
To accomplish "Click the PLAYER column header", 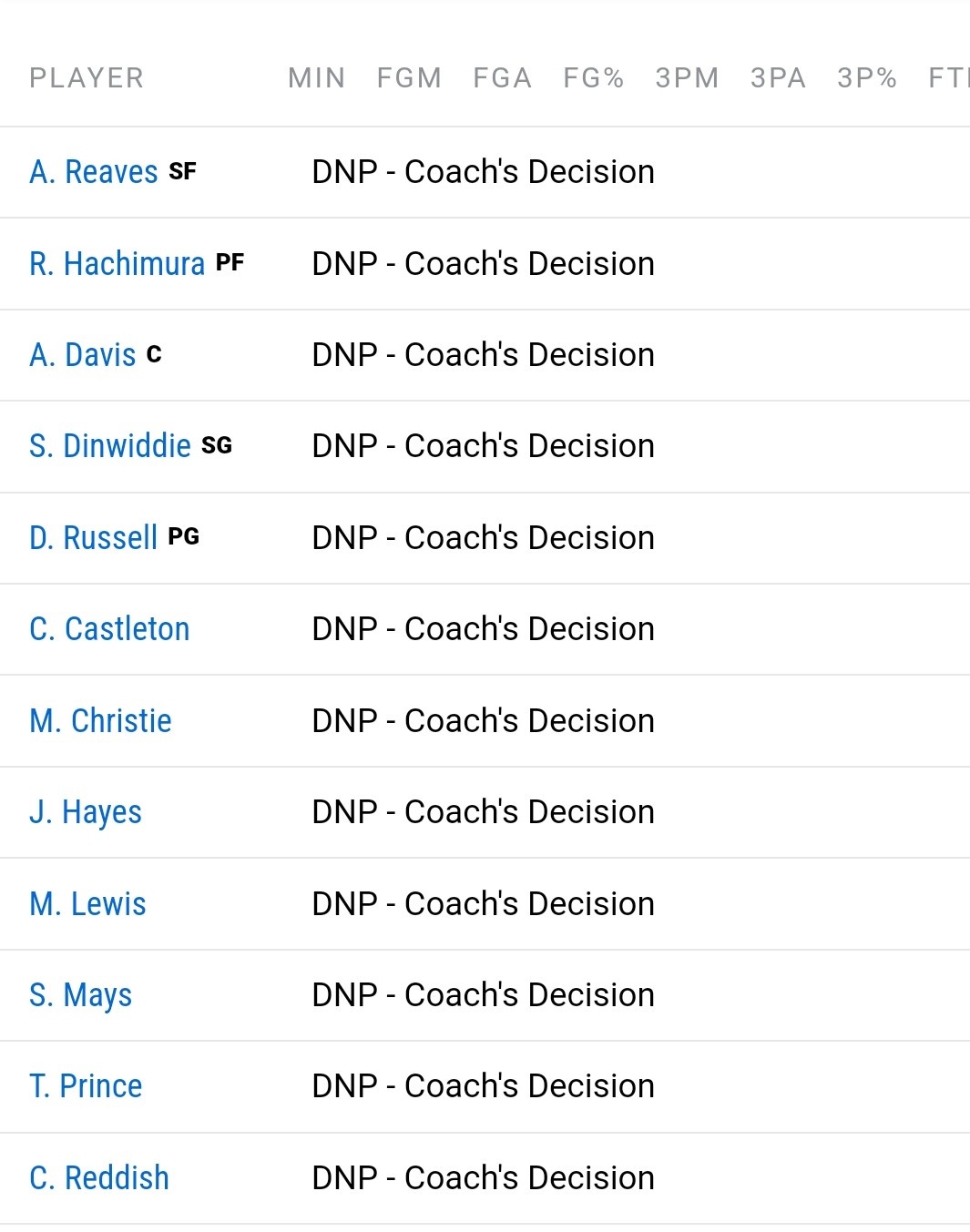I will 87,78.
